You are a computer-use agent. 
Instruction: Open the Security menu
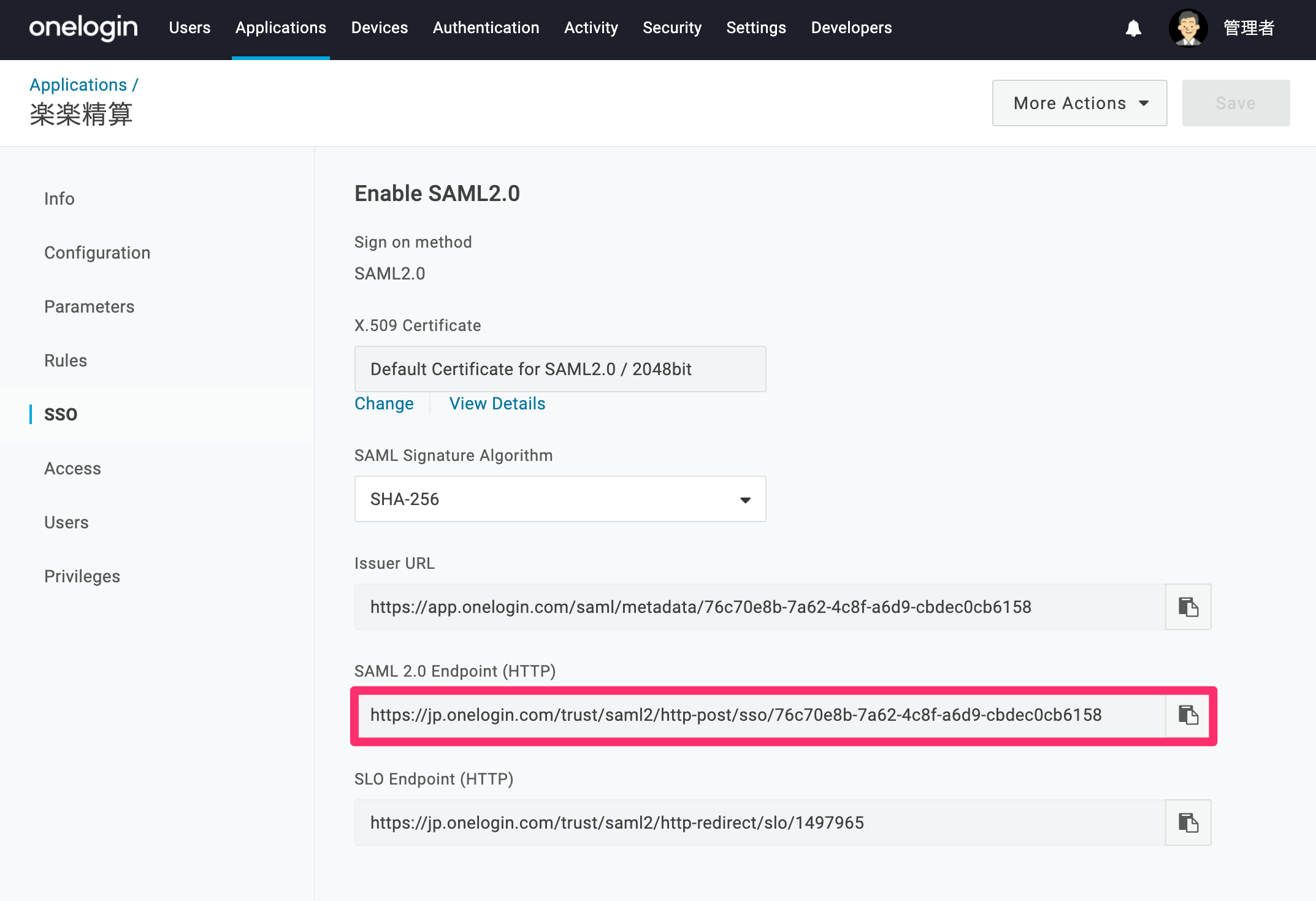click(672, 28)
